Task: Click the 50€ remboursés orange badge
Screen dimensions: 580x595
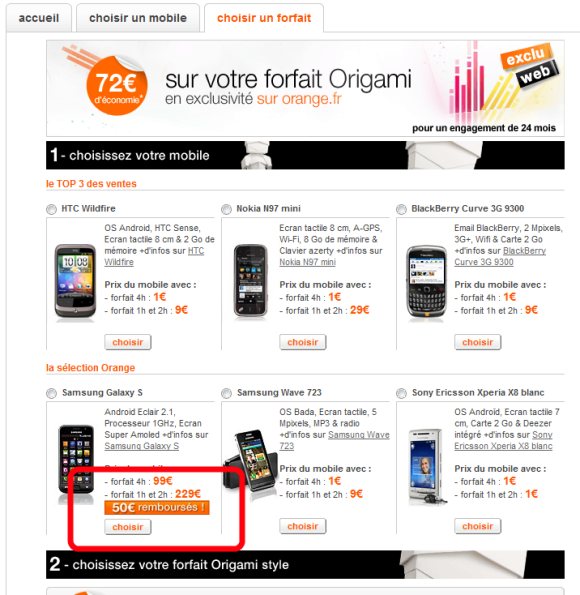Action: (x=157, y=507)
